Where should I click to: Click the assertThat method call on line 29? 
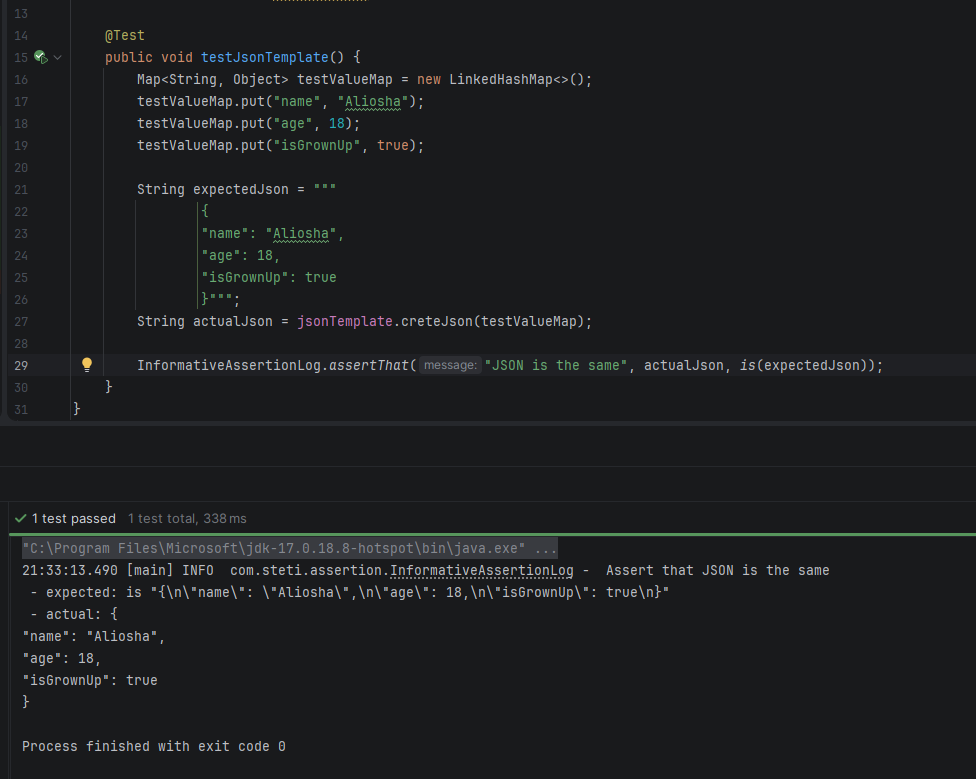368,365
